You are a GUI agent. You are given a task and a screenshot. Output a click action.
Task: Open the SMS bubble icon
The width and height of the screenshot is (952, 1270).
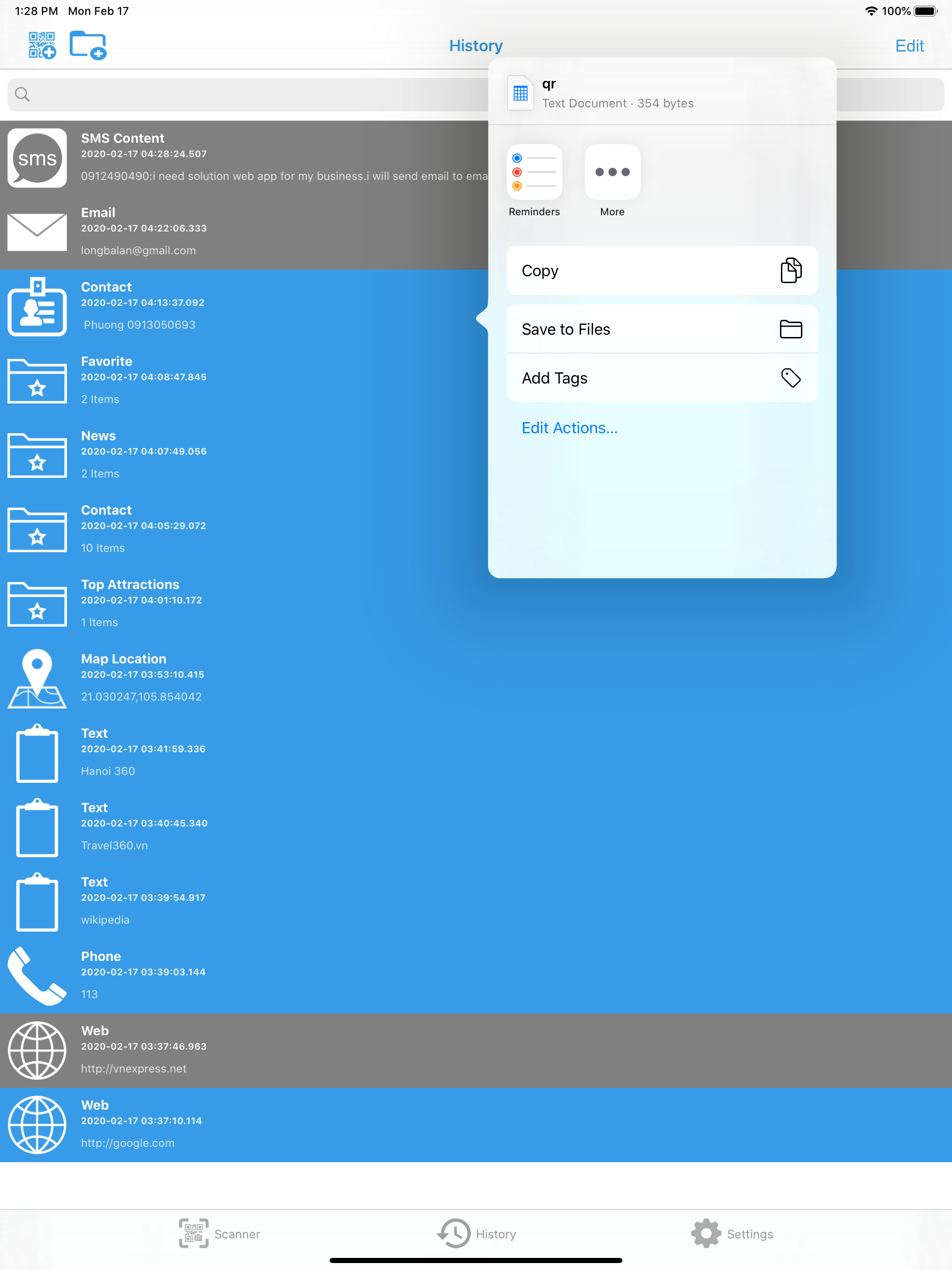point(37,158)
